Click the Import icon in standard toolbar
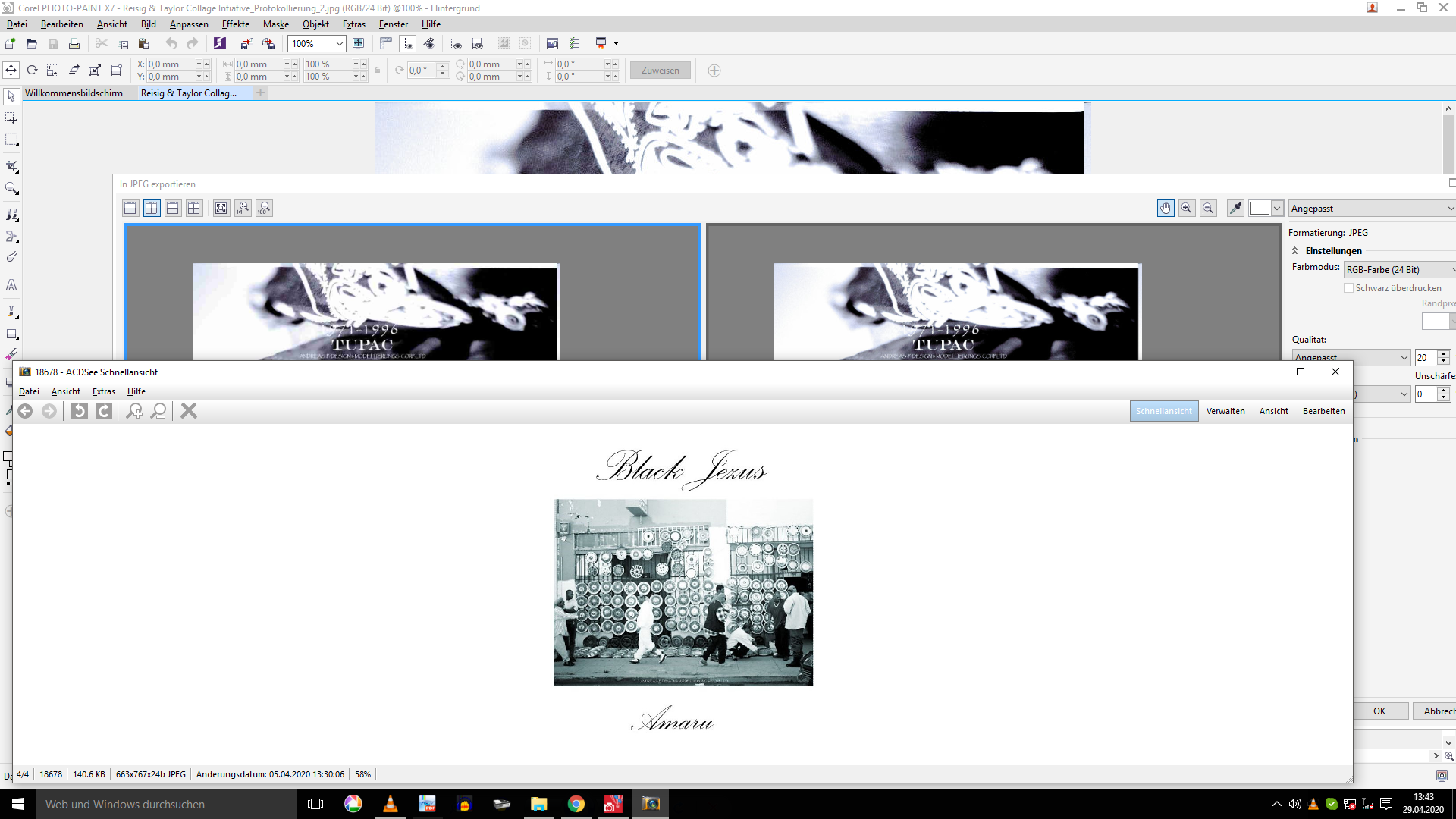This screenshot has width=1456, height=819. pos(247,43)
